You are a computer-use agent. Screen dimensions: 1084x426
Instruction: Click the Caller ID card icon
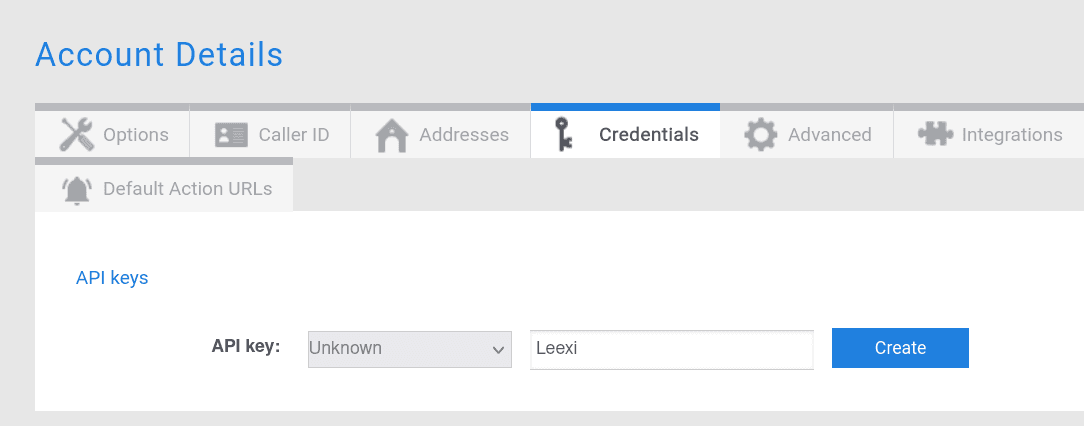point(231,134)
